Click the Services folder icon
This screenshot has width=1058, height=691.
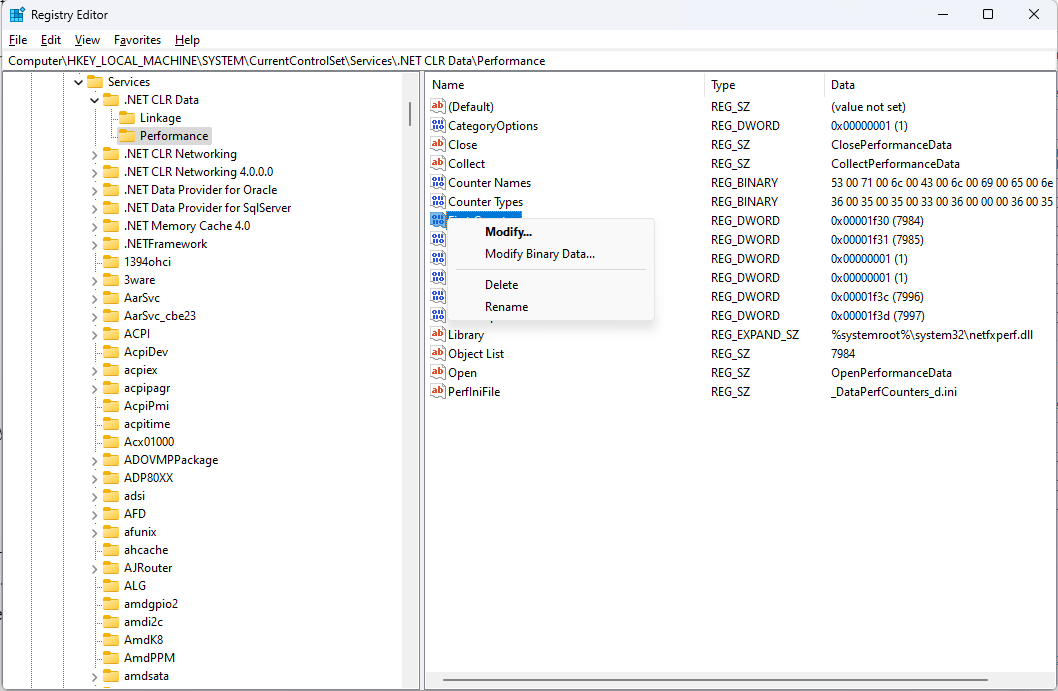95,82
